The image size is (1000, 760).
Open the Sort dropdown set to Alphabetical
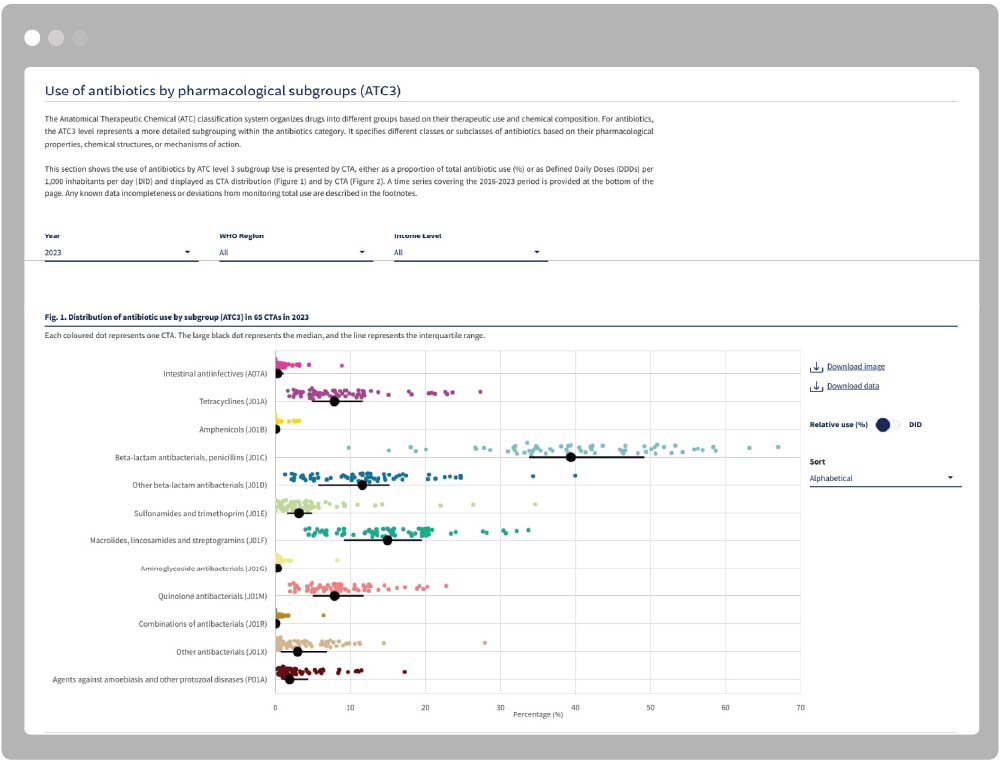pyautogui.click(x=884, y=478)
